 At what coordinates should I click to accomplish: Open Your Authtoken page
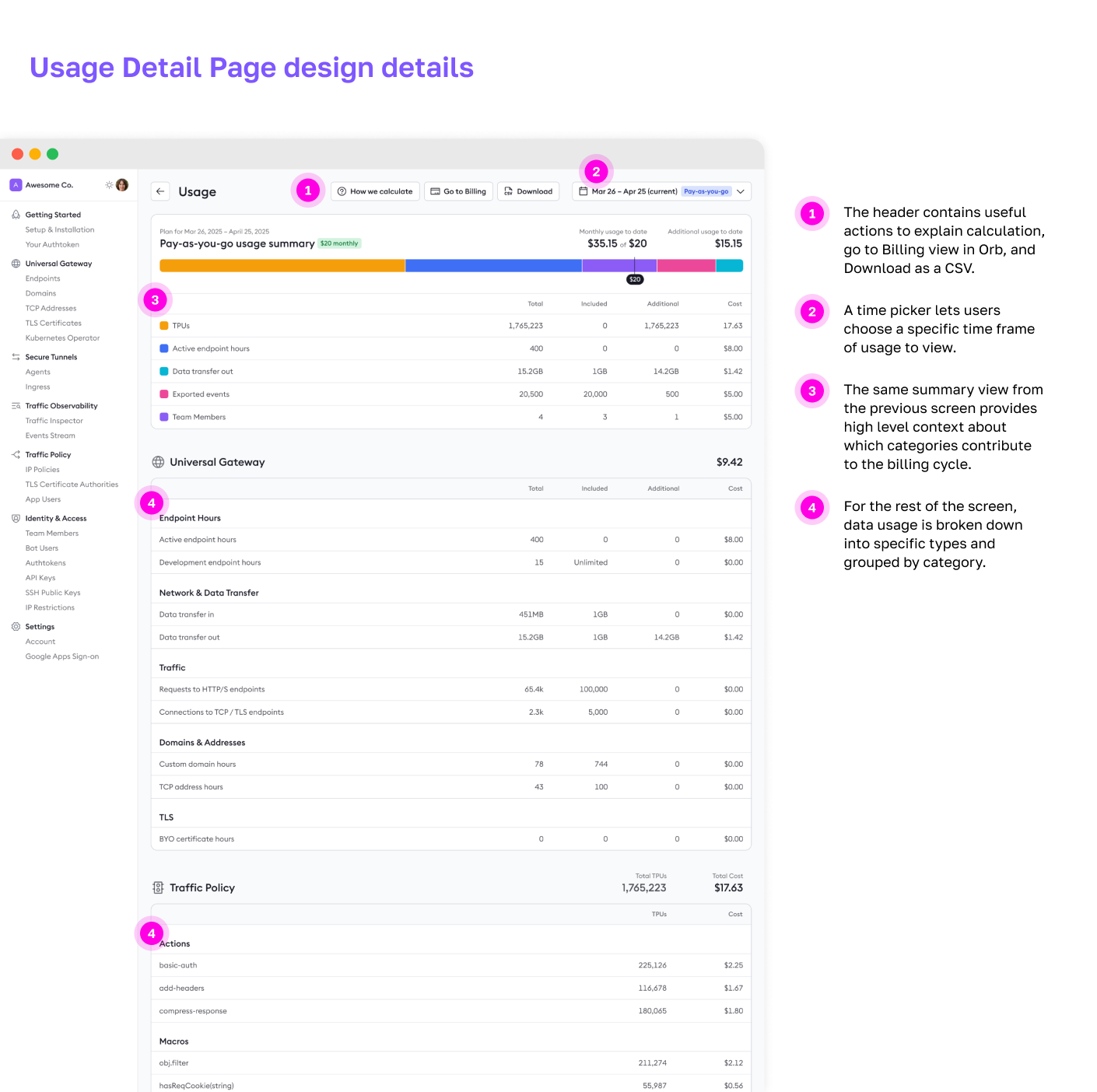point(52,245)
